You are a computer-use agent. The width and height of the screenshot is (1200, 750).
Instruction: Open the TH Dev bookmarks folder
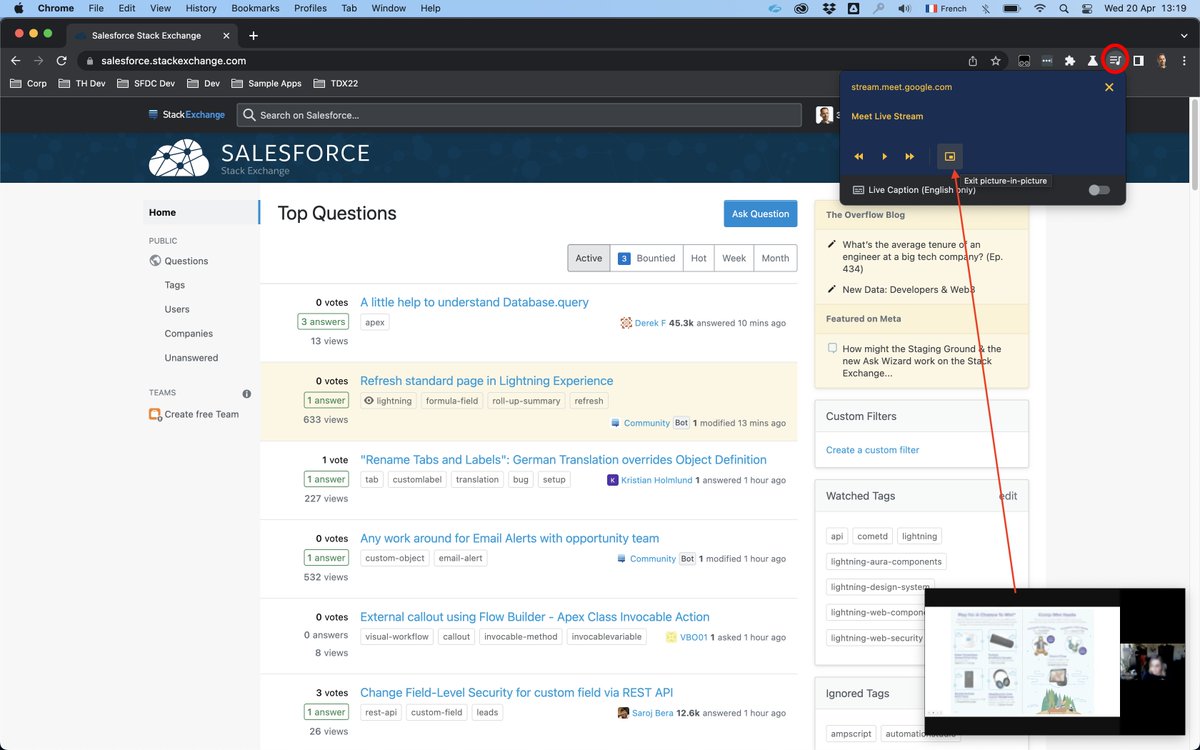(x=81, y=83)
